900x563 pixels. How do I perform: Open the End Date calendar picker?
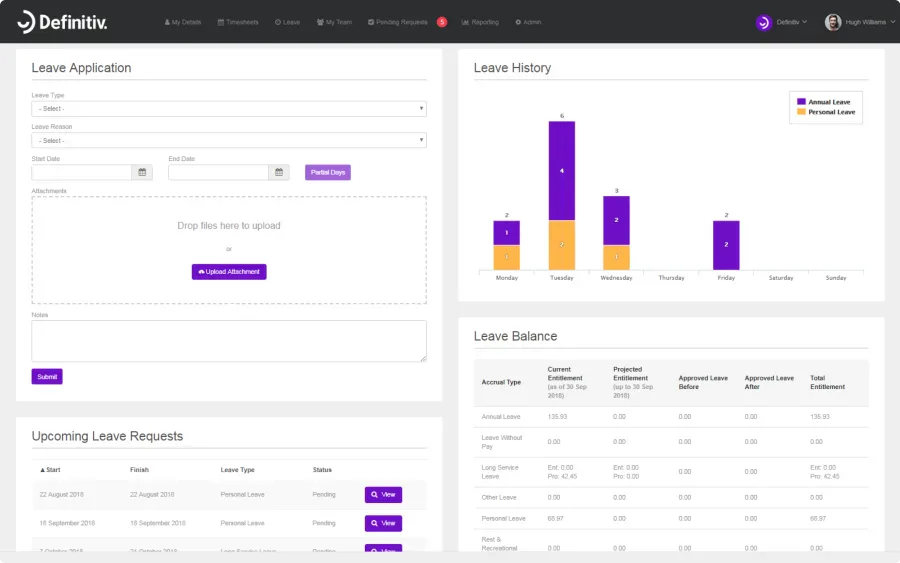279,172
